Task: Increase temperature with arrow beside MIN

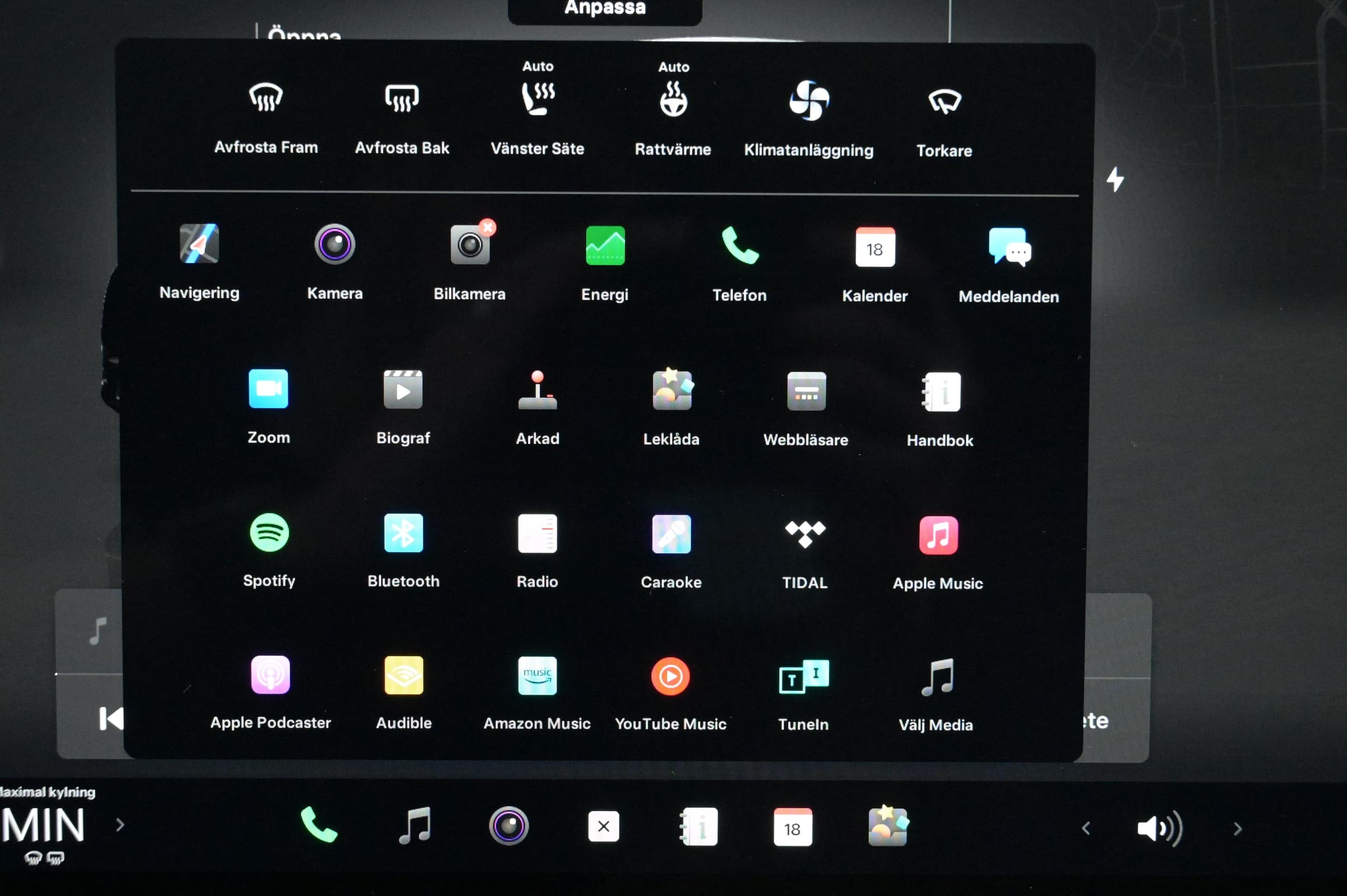Action: tap(120, 824)
